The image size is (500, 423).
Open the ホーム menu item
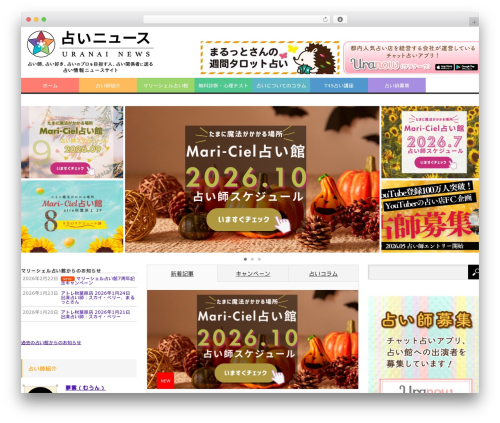(x=50, y=85)
